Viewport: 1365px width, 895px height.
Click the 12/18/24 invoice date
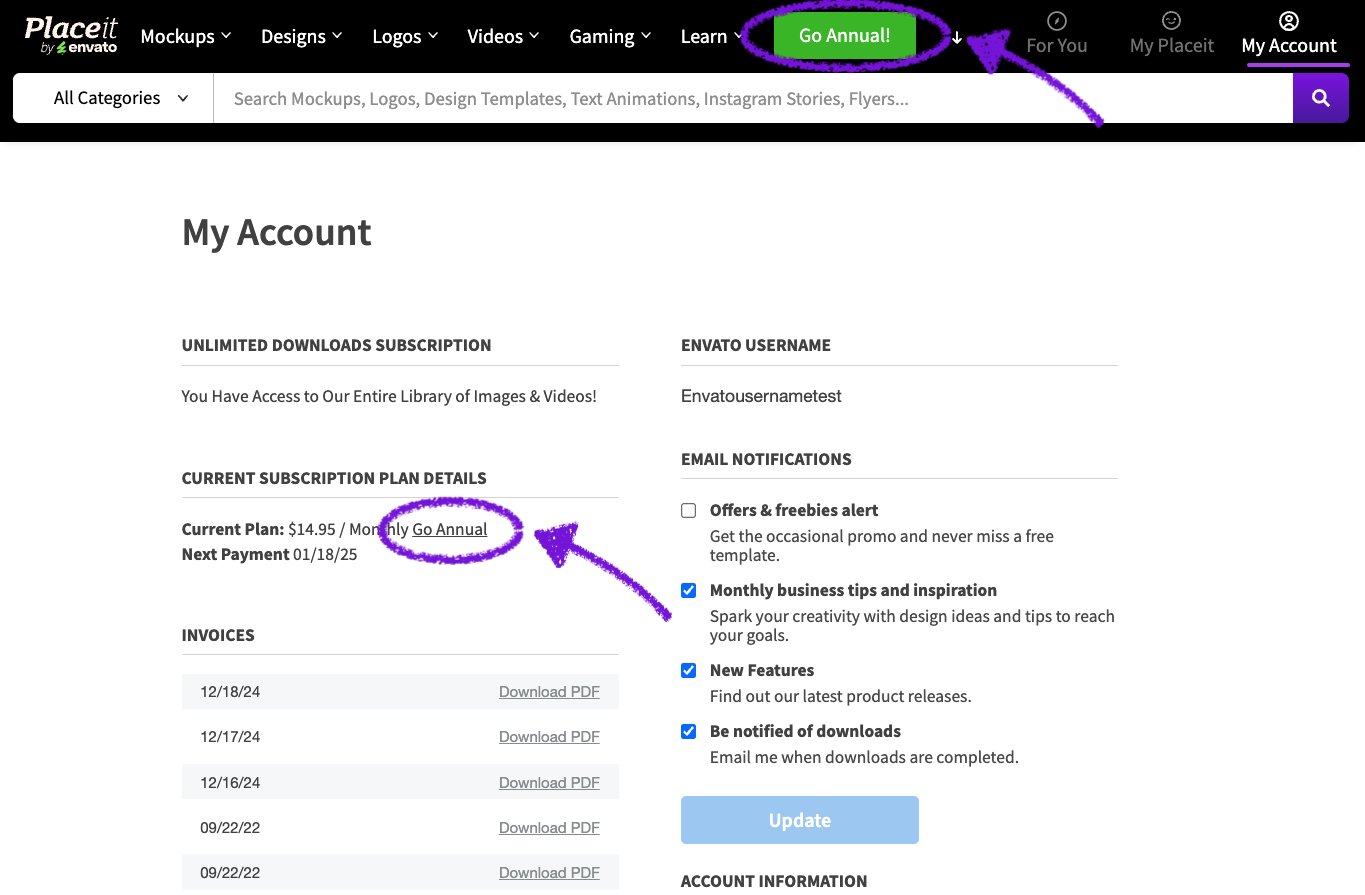click(x=230, y=692)
